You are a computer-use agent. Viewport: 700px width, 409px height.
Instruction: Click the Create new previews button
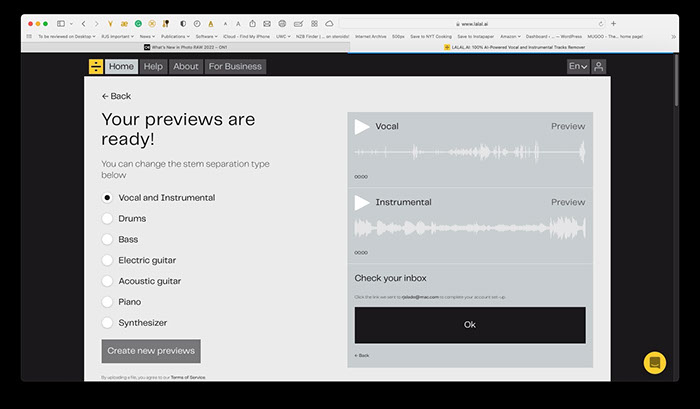151,351
